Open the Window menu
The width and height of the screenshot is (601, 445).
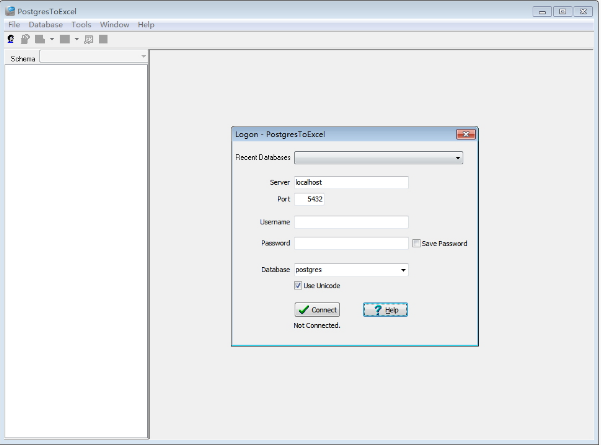[114, 25]
